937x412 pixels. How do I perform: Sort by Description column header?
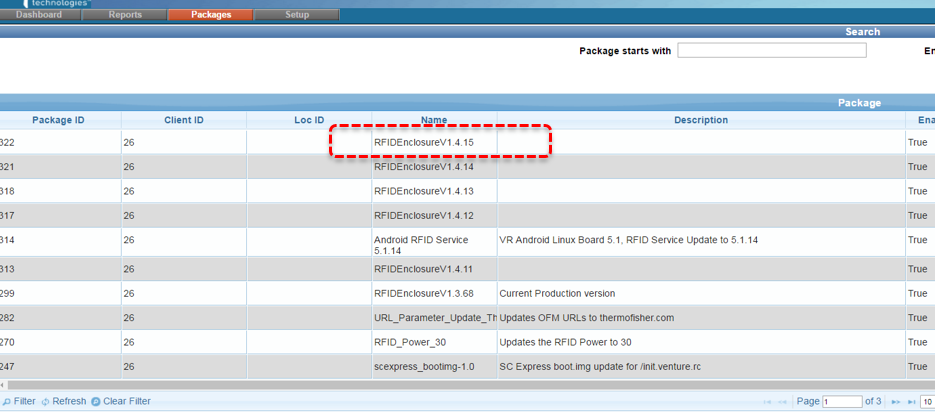tap(700, 120)
